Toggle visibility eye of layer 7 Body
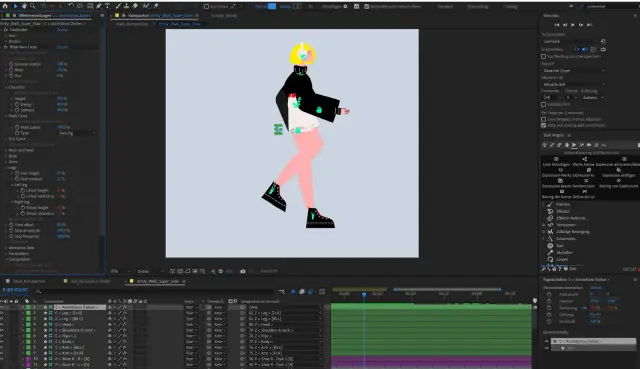640x369 pixels. pyautogui.click(x=2, y=342)
